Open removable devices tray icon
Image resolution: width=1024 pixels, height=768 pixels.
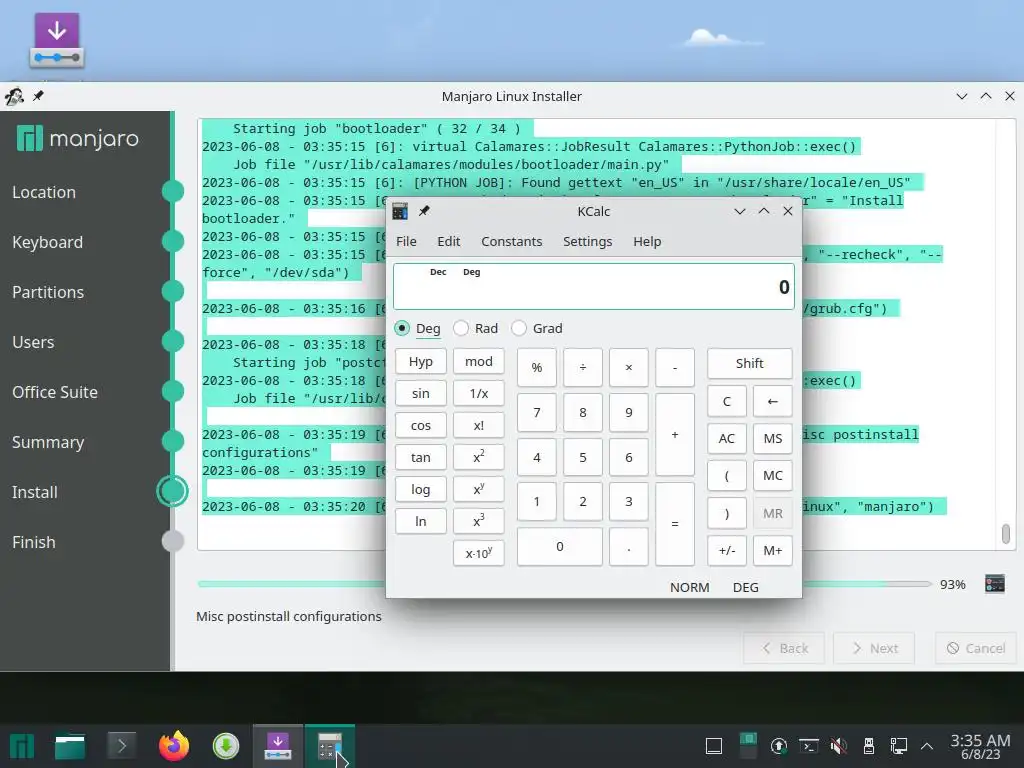(869, 746)
